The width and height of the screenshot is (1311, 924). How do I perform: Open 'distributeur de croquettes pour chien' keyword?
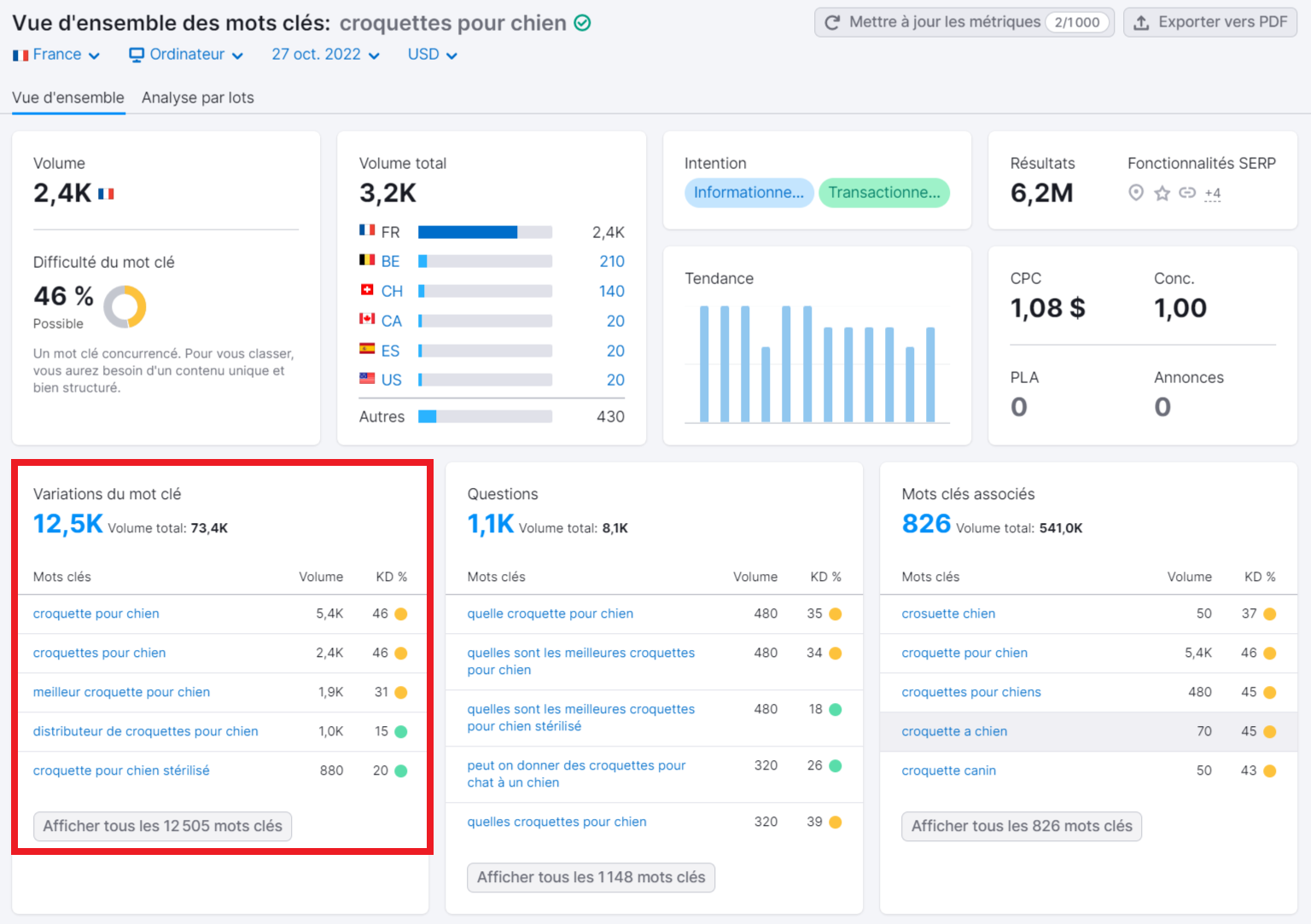click(145, 731)
